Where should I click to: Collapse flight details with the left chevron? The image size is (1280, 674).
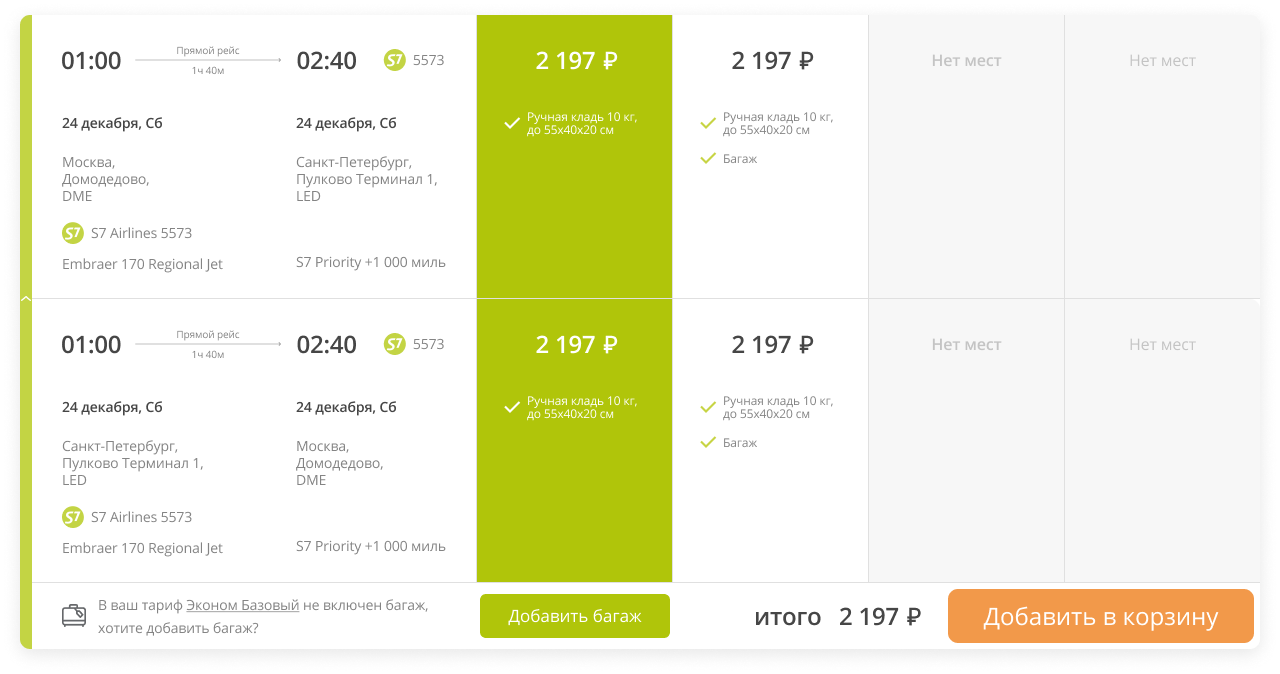(26, 298)
